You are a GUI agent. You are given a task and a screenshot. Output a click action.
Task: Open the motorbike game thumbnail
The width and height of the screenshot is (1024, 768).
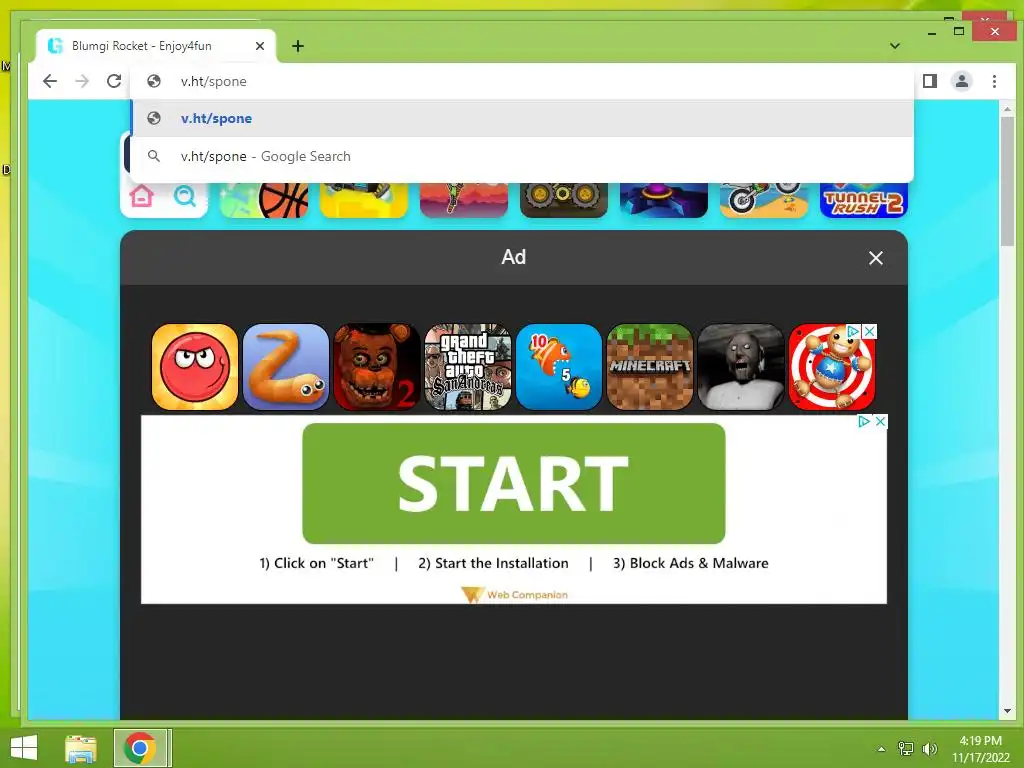pyautogui.click(x=763, y=200)
